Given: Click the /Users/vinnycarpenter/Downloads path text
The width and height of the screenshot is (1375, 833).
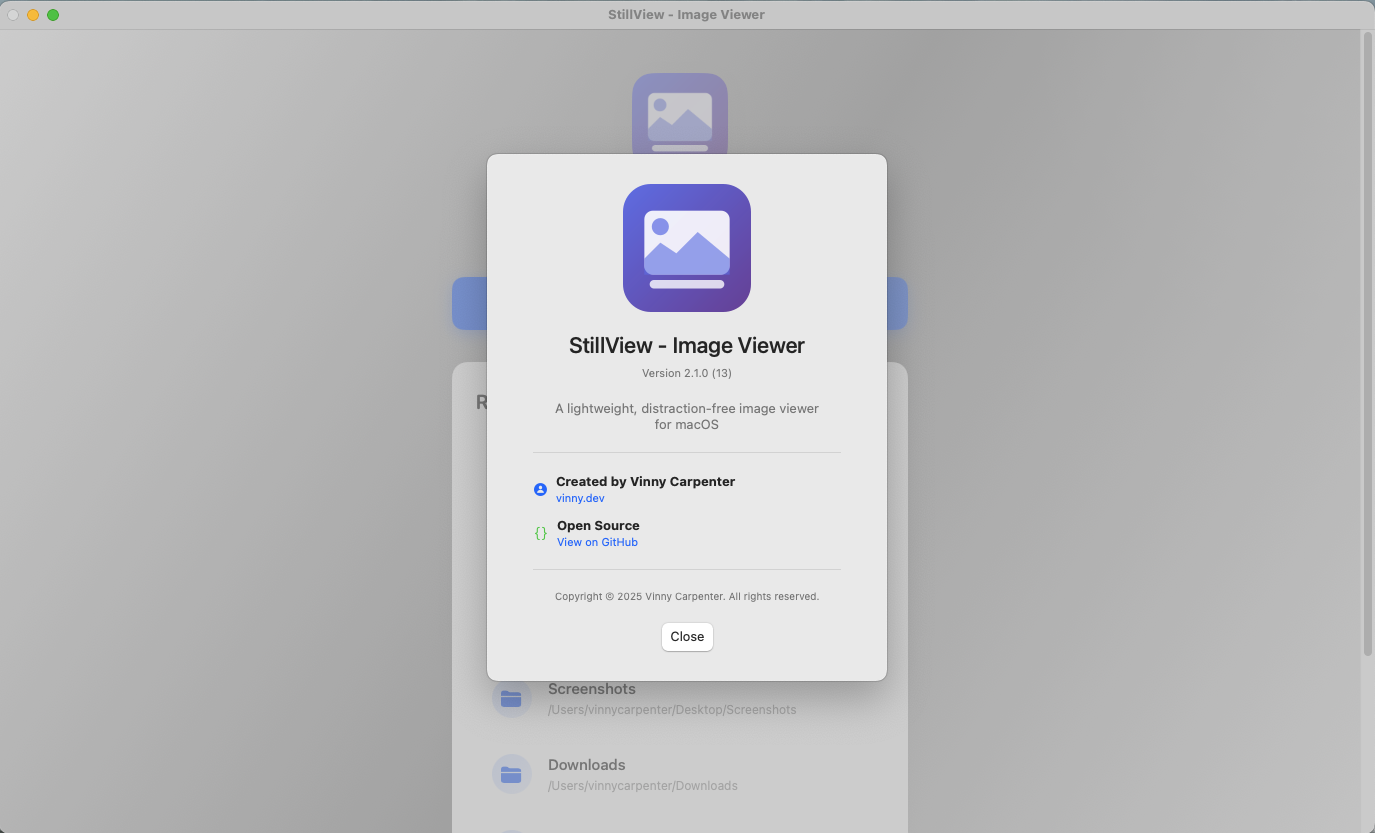Looking at the screenshot, I should [642, 786].
